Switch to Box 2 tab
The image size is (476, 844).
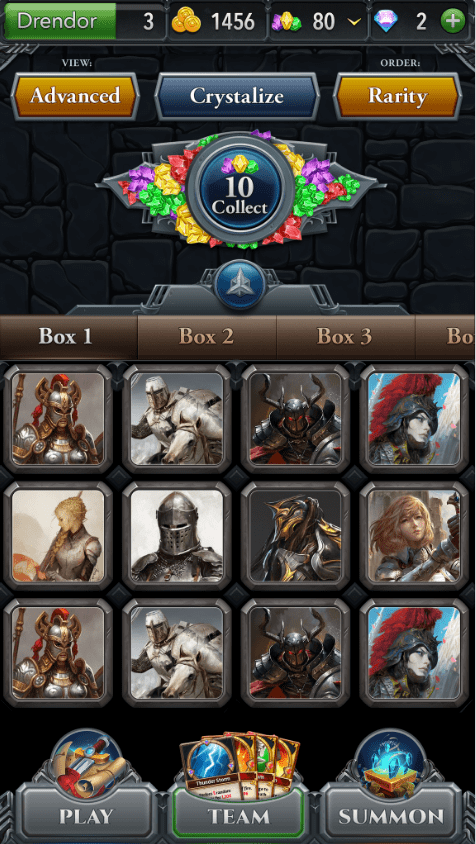[207, 336]
